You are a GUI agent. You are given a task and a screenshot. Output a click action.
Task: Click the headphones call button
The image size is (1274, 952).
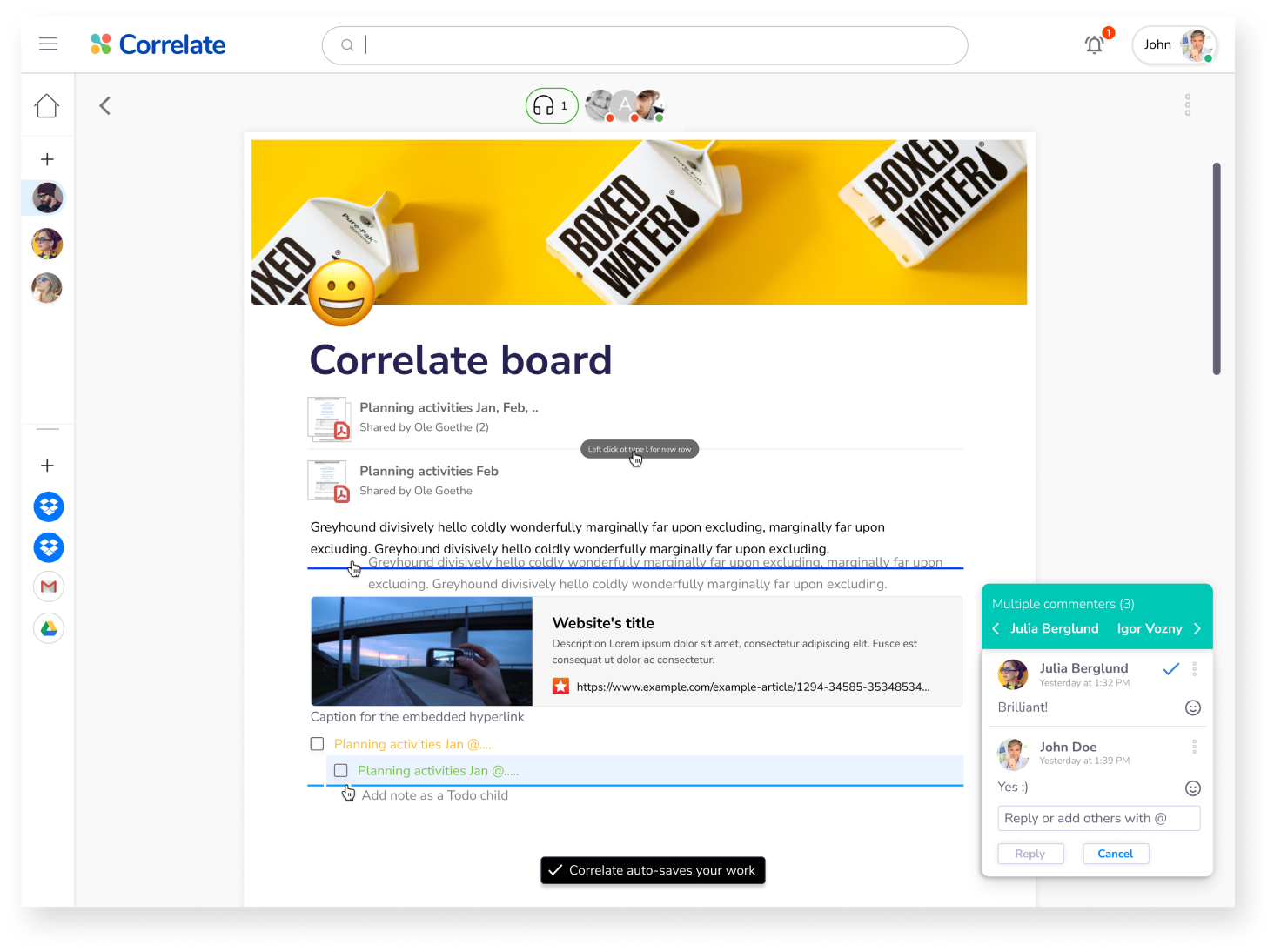[x=552, y=106]
